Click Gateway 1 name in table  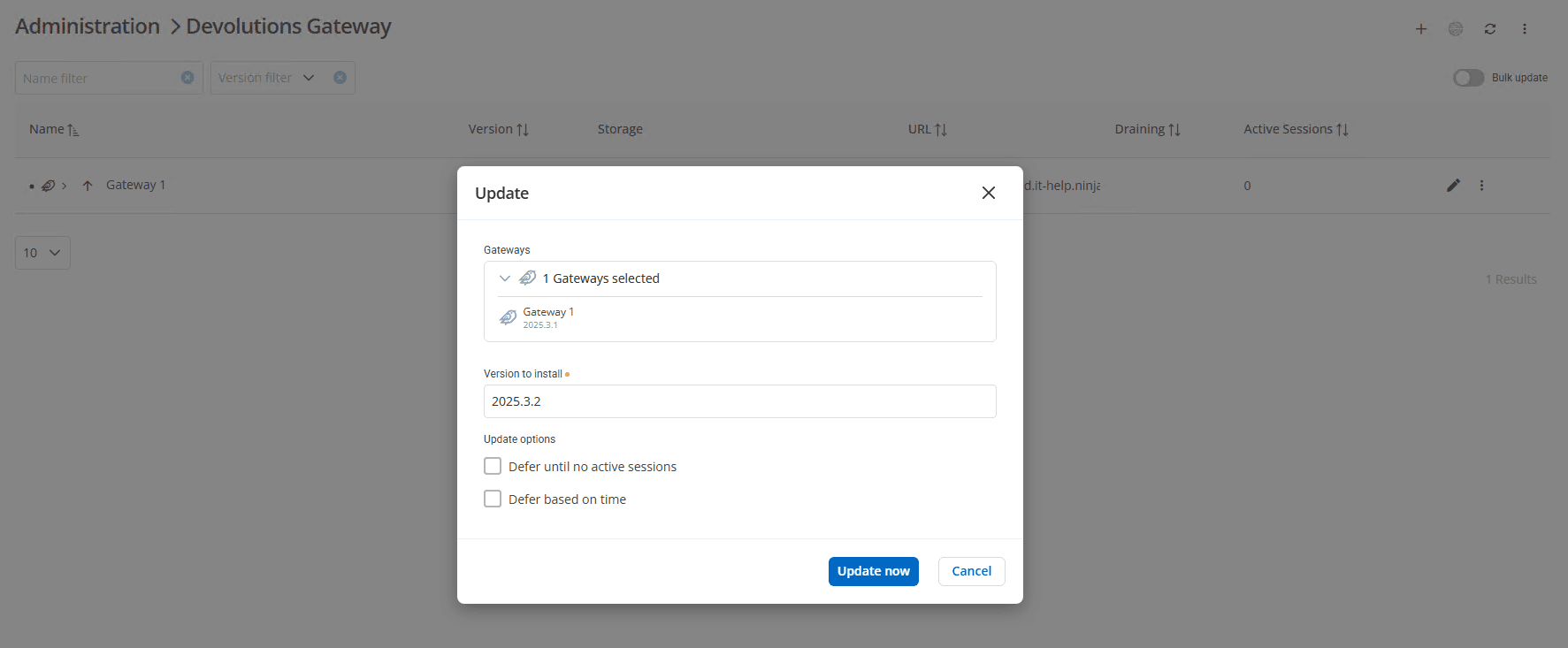coord(135,185)
